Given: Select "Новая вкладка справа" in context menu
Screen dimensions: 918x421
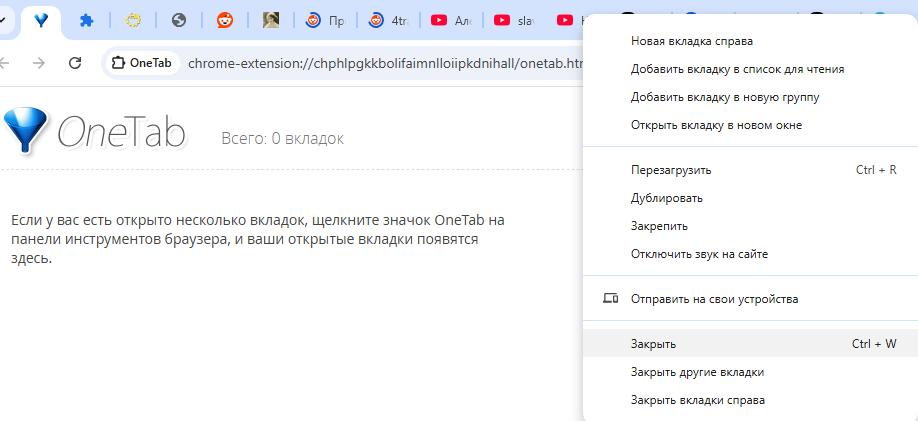Looking at the screenshot, I should tap(751, 41).
